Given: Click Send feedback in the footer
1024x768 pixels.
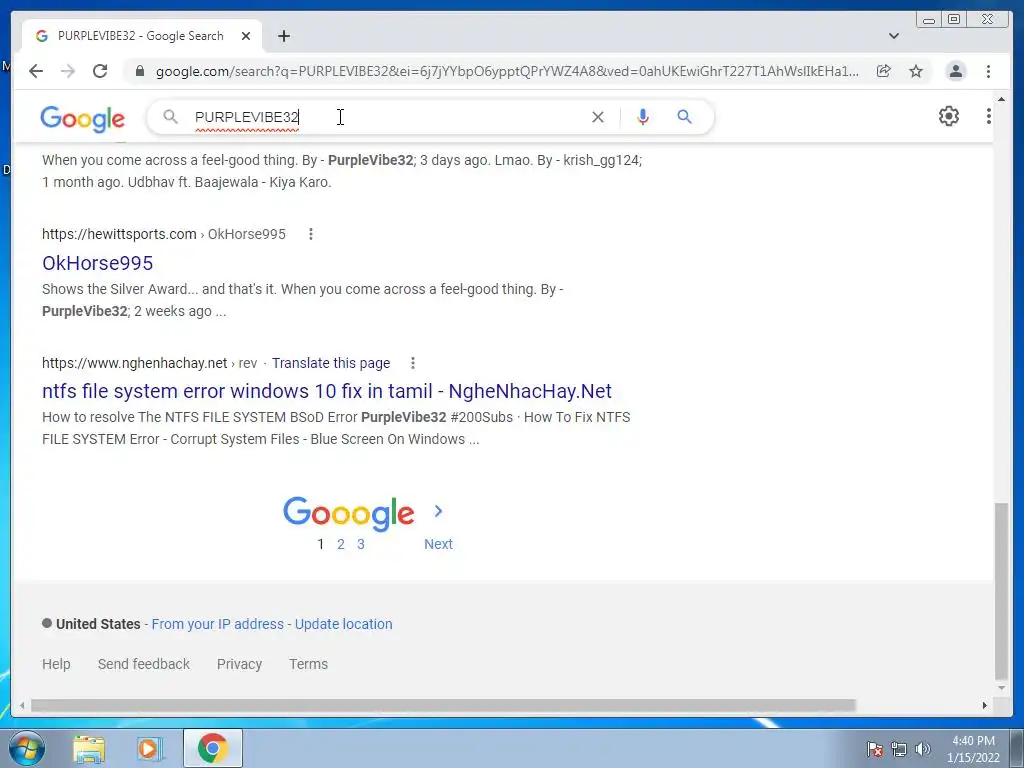Looking at the screenshot, I should point(144,664).
